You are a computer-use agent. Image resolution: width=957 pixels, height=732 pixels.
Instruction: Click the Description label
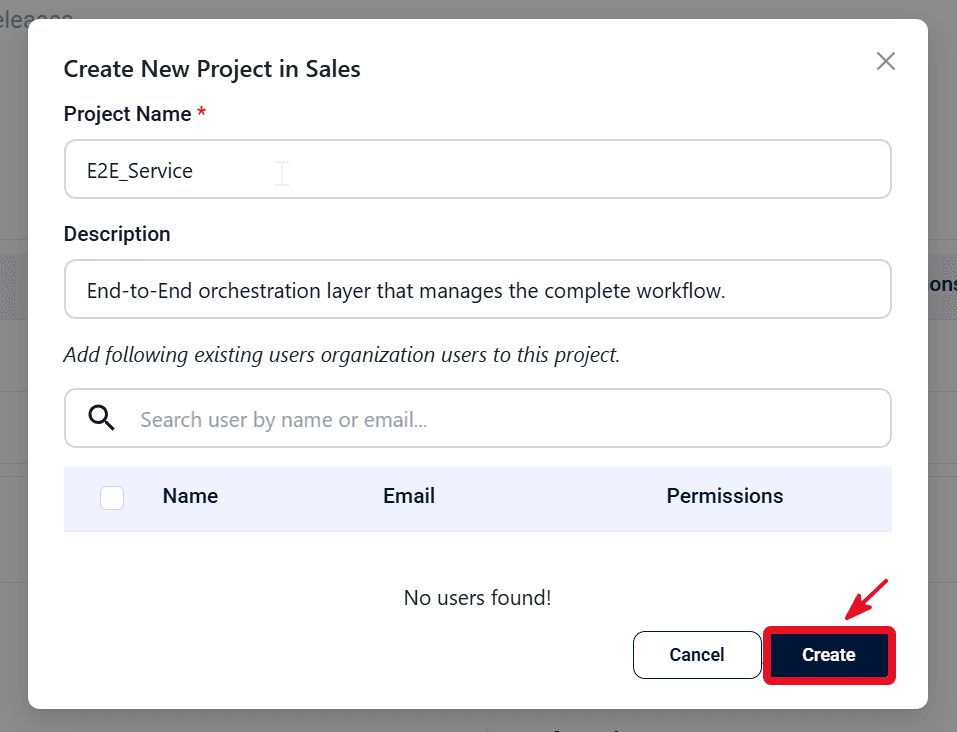pyautogui.click(x=117, y=234)
